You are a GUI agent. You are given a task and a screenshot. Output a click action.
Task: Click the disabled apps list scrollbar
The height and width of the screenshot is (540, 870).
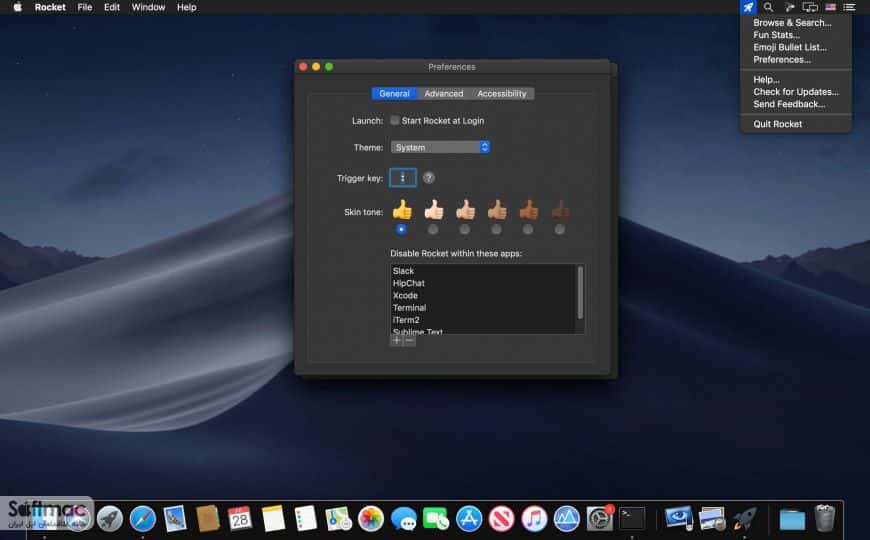(580, 292)
